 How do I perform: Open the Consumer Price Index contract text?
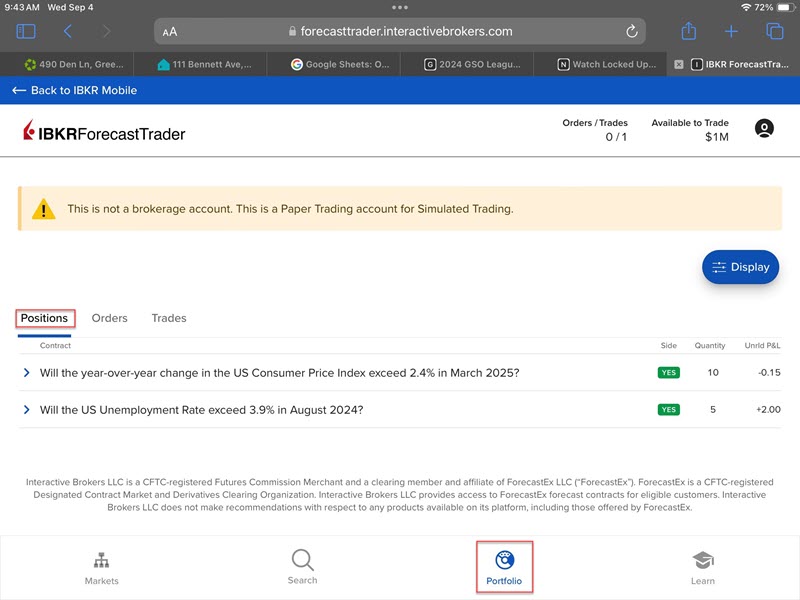280,373
